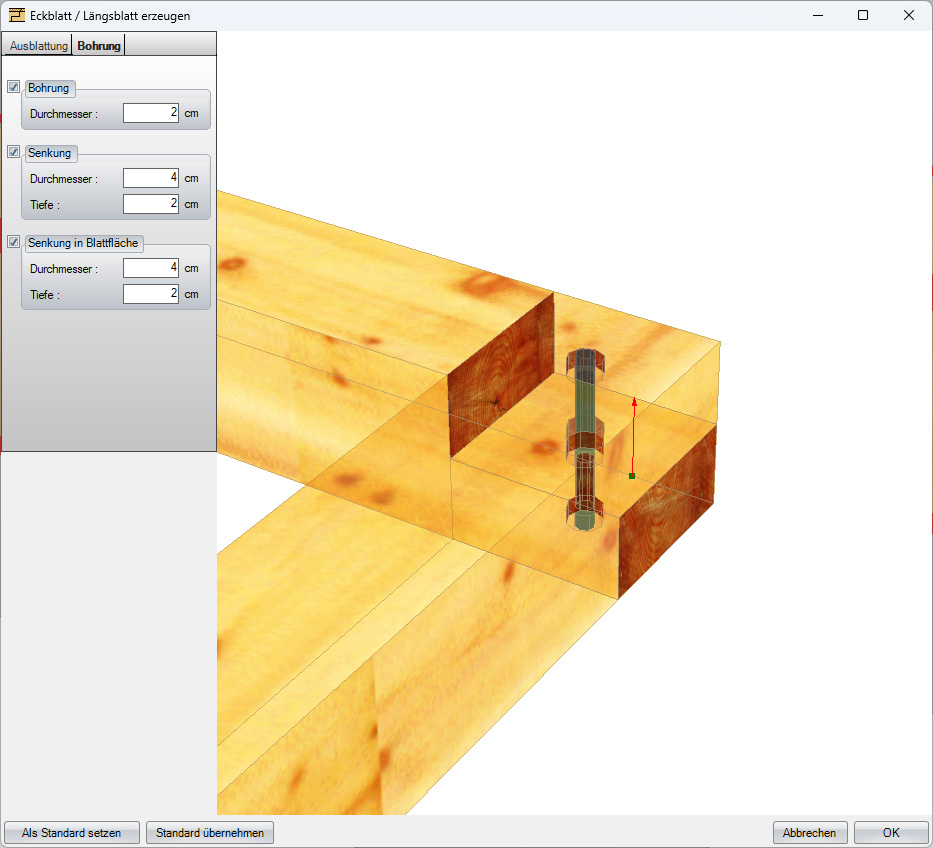The height and width of the screenshot is (848, 933).
Task: Uncheck Senkung in Blattfläche option
Action: click(x=14, y=242)
